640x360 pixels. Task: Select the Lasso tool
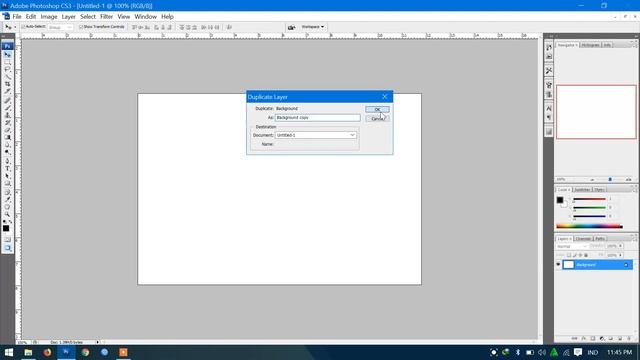click(7, 69)
